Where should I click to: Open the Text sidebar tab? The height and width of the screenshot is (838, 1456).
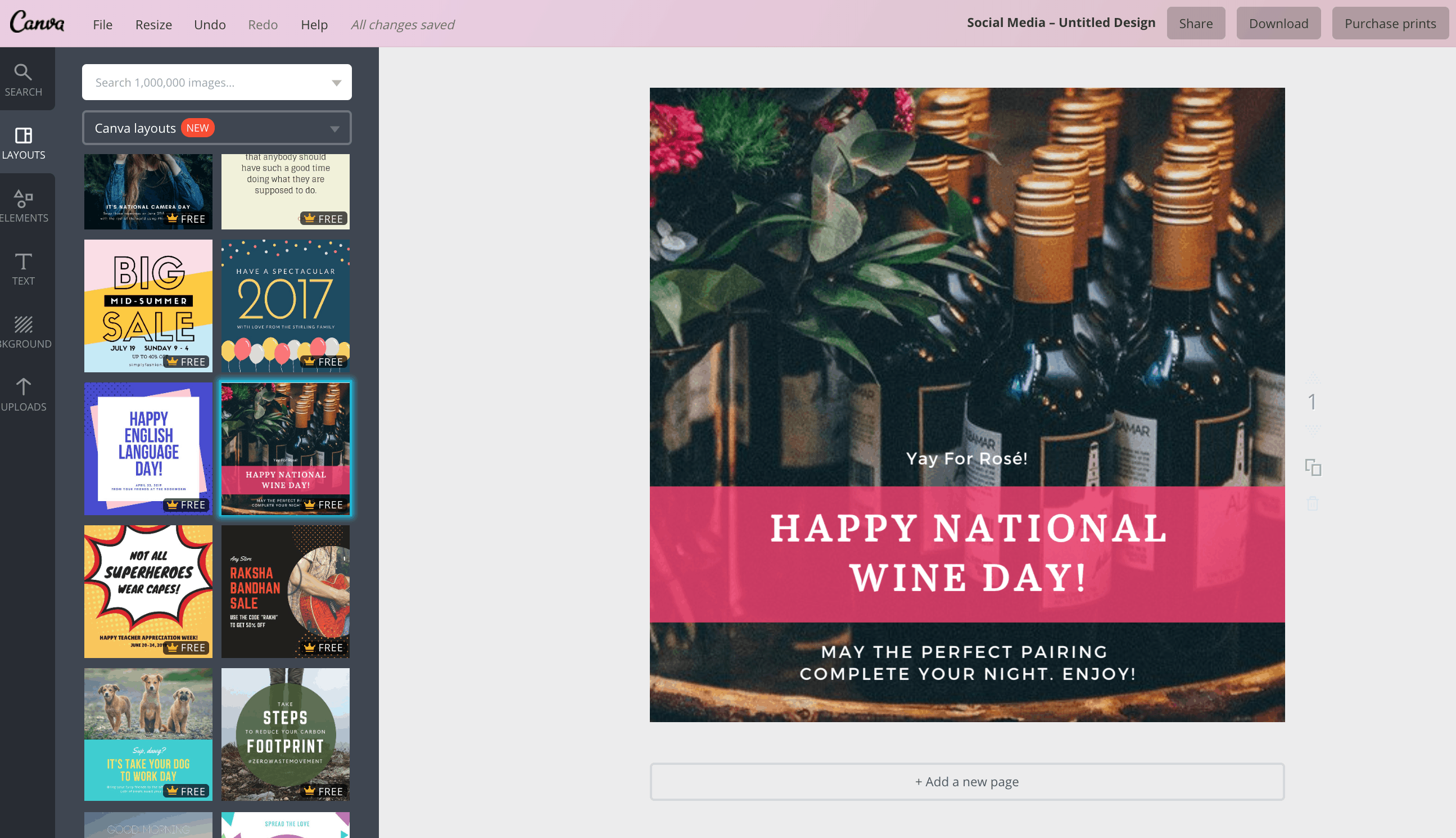(x=23, y=268)
